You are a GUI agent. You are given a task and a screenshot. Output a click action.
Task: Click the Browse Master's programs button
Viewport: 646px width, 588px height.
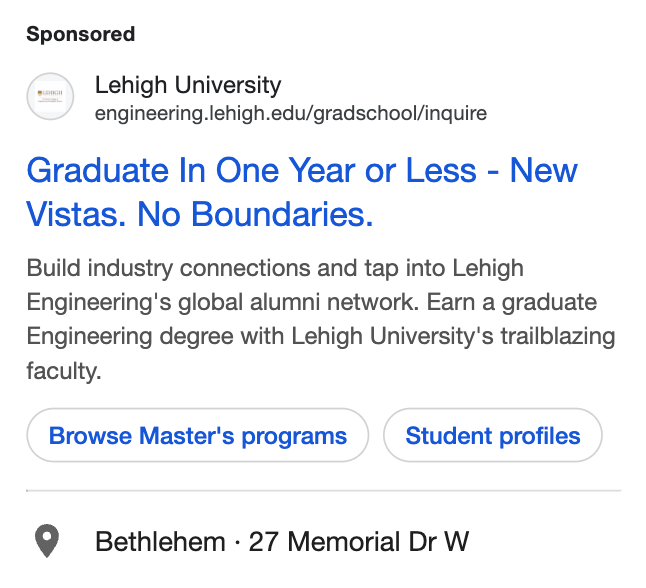point(197,436)
